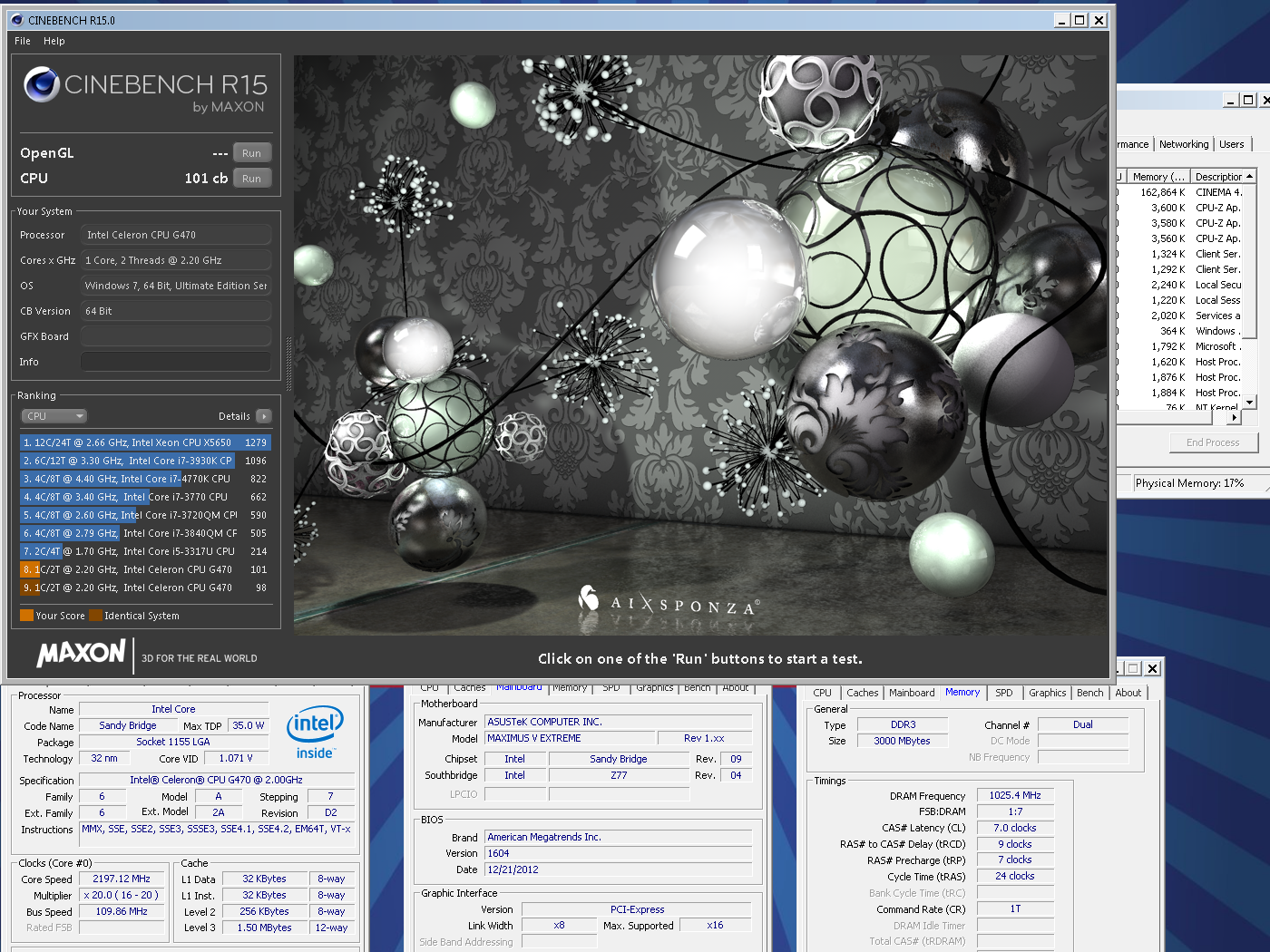Click the Physical Memory 17% status entry
1270x952 pixels.
pyautogui.click(x=1189, y=483)
